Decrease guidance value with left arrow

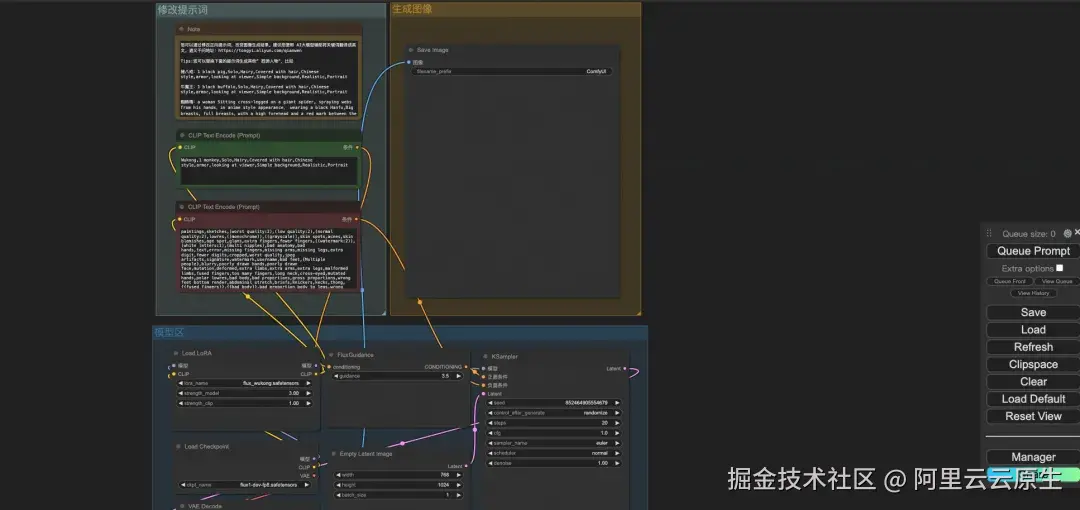(336, 376)
